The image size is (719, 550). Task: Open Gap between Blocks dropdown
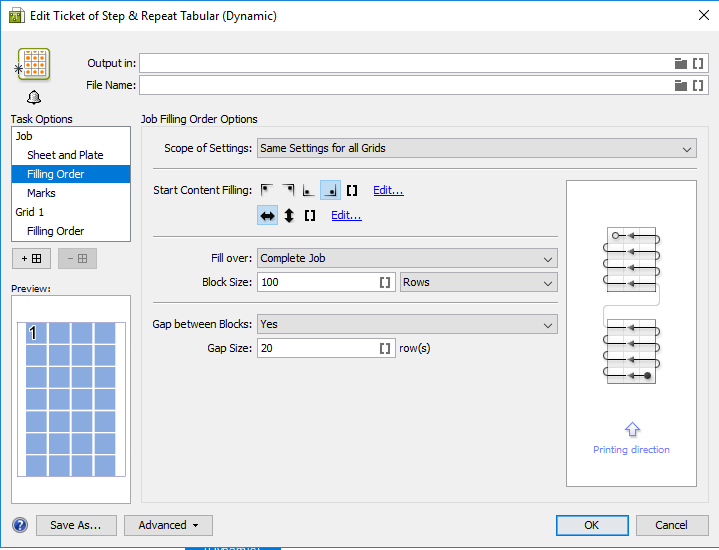click(x=407, y=324)
